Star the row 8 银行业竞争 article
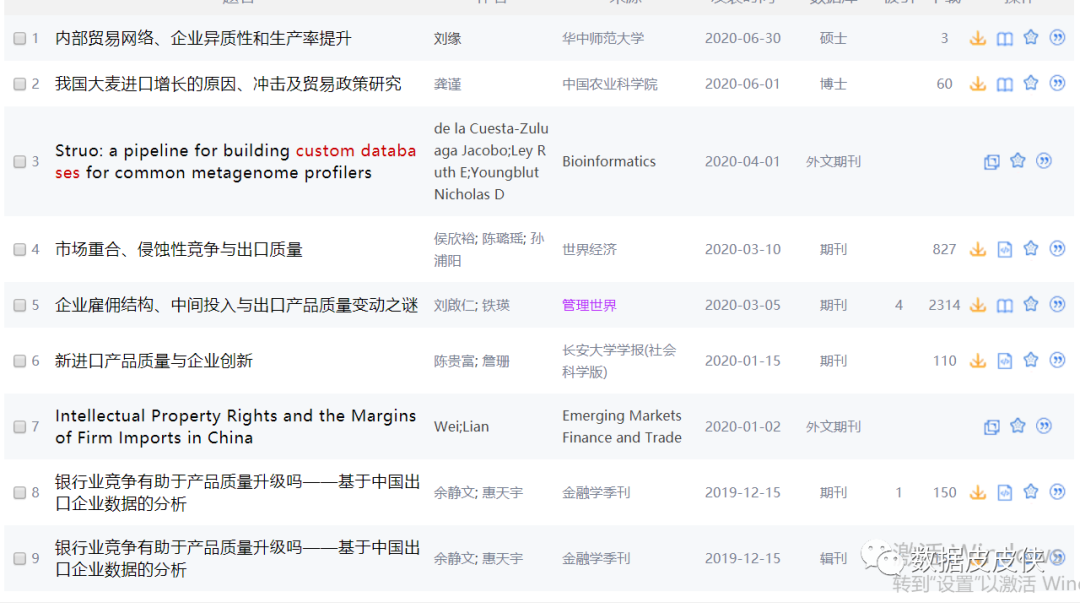 coord(1031,492)
